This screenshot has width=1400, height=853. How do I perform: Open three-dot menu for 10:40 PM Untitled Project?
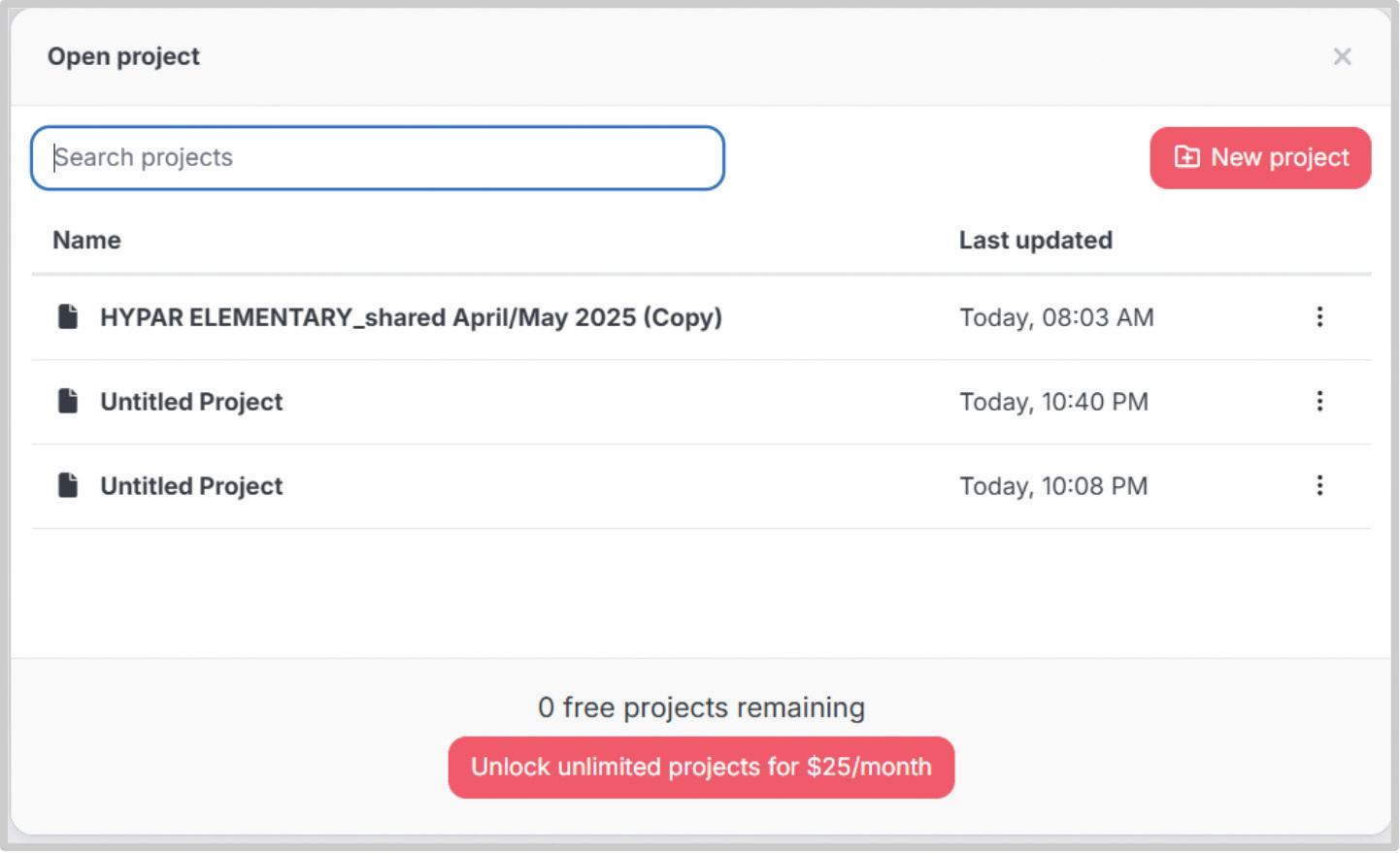coord(1319,402)
